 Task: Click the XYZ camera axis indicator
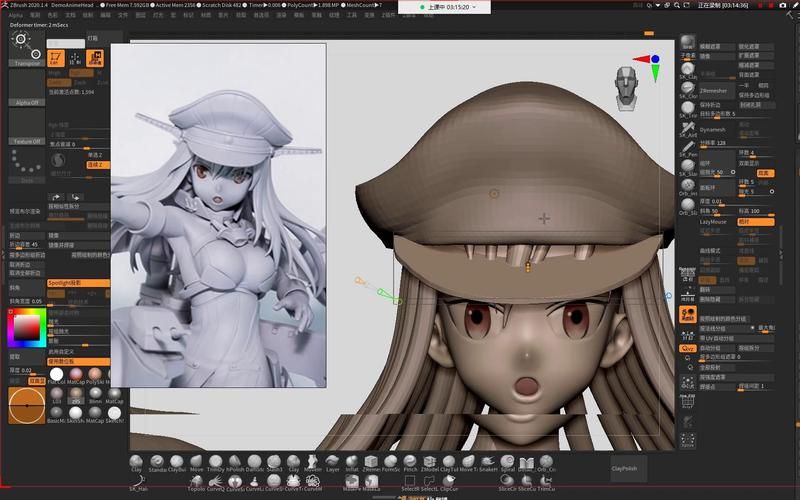pyautogui.click(x=648, y=66)
